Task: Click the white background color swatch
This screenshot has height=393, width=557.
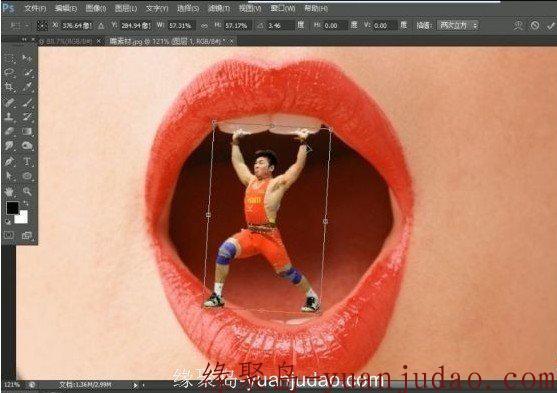Action: pyautogui.click(x=22, y=217)
